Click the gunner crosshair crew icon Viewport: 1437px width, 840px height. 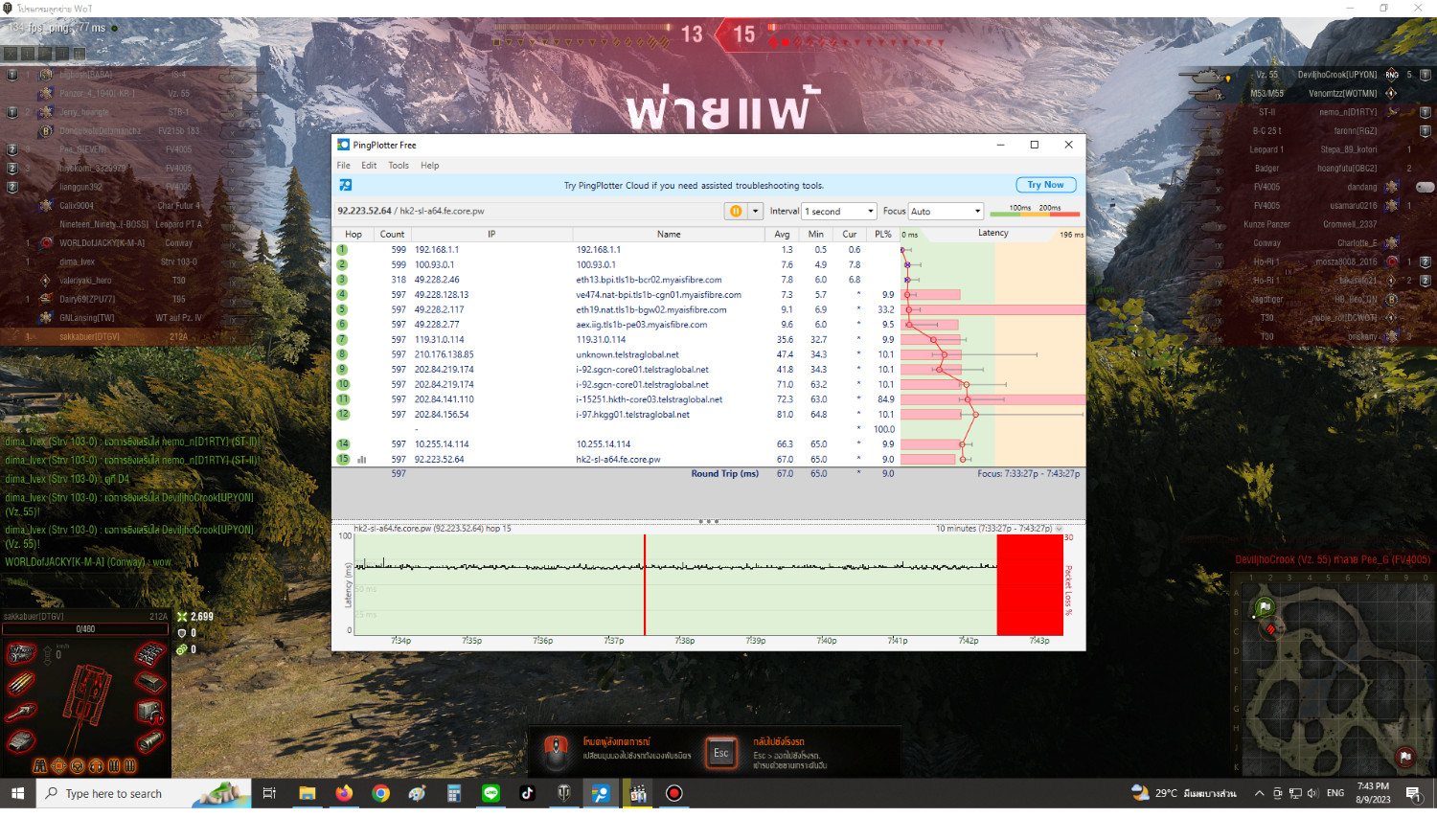pos(58,766)
